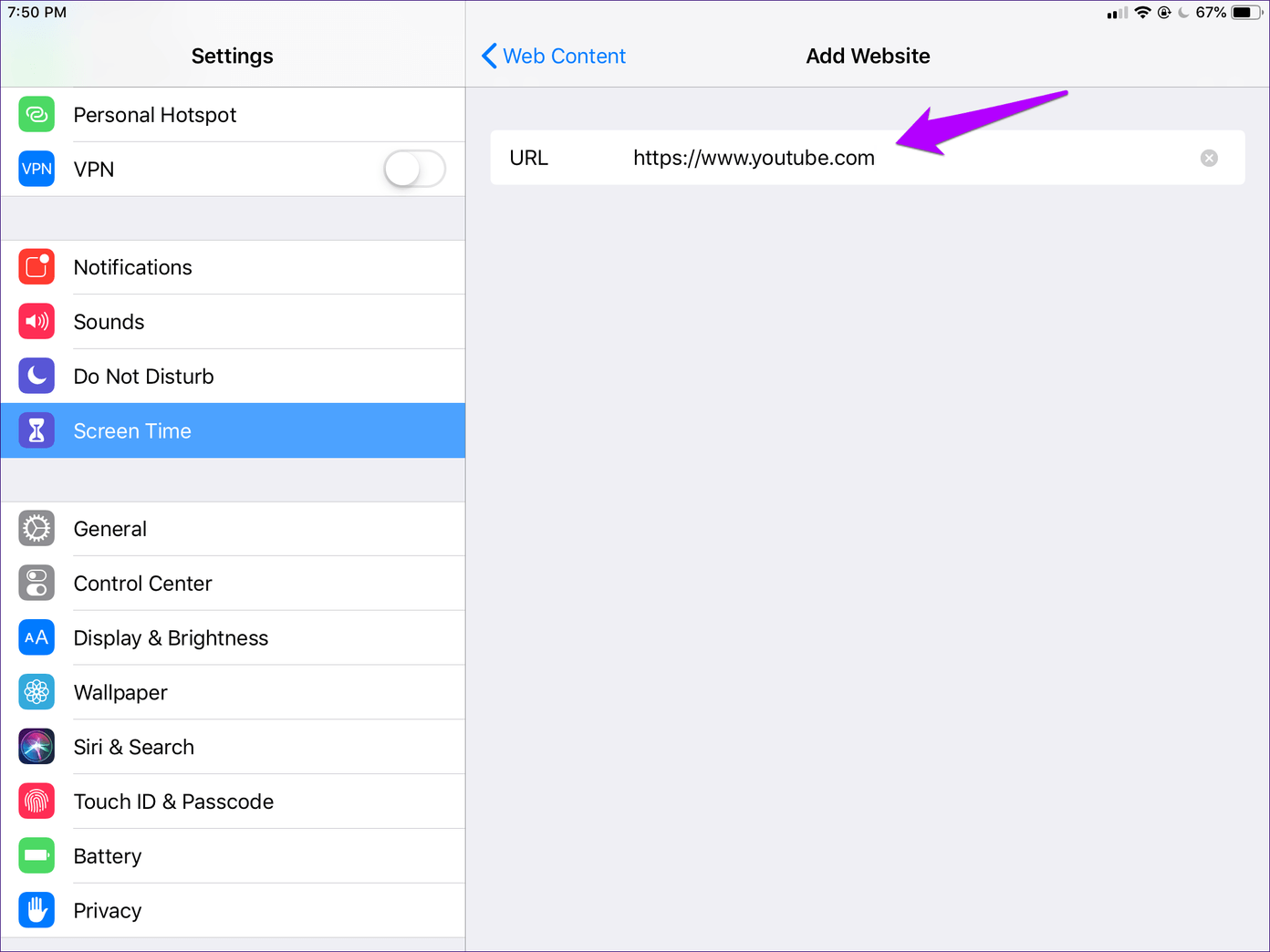Tap the blue VPN icon
This screenshot has height=952, width=1270.
36,169
